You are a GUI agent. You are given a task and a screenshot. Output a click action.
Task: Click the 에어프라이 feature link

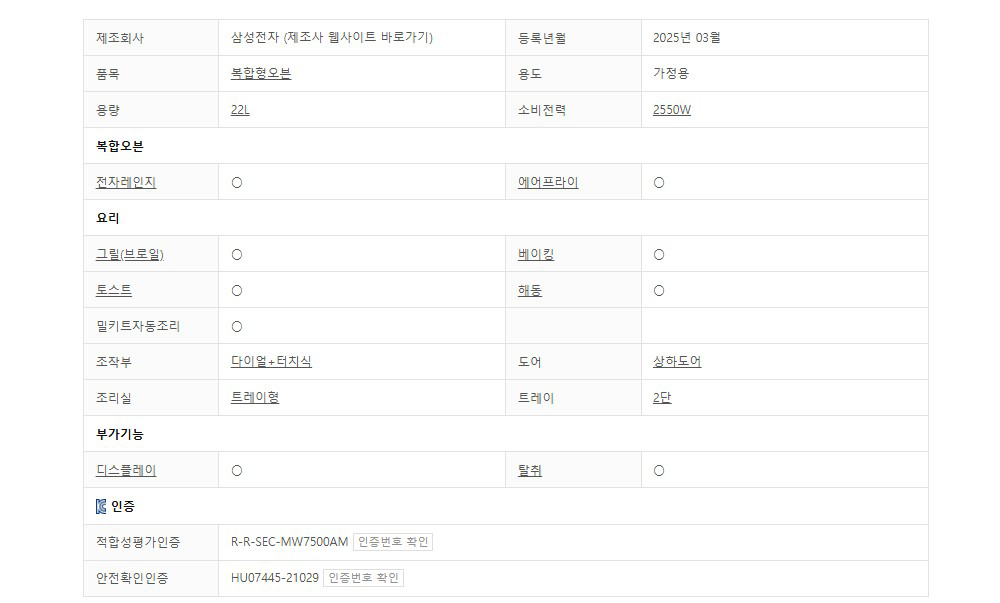pos(547,182)
